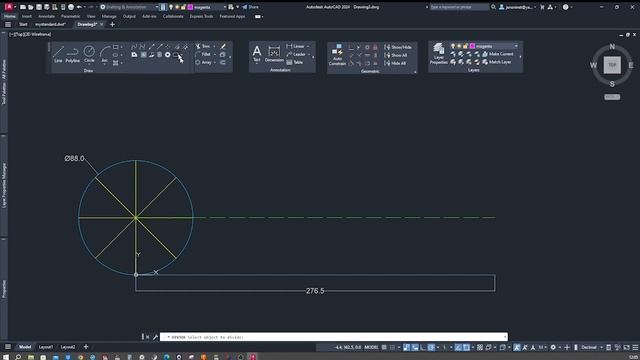Open workspace switching gear in status bar
640x360 pixels.
point(553,347)
